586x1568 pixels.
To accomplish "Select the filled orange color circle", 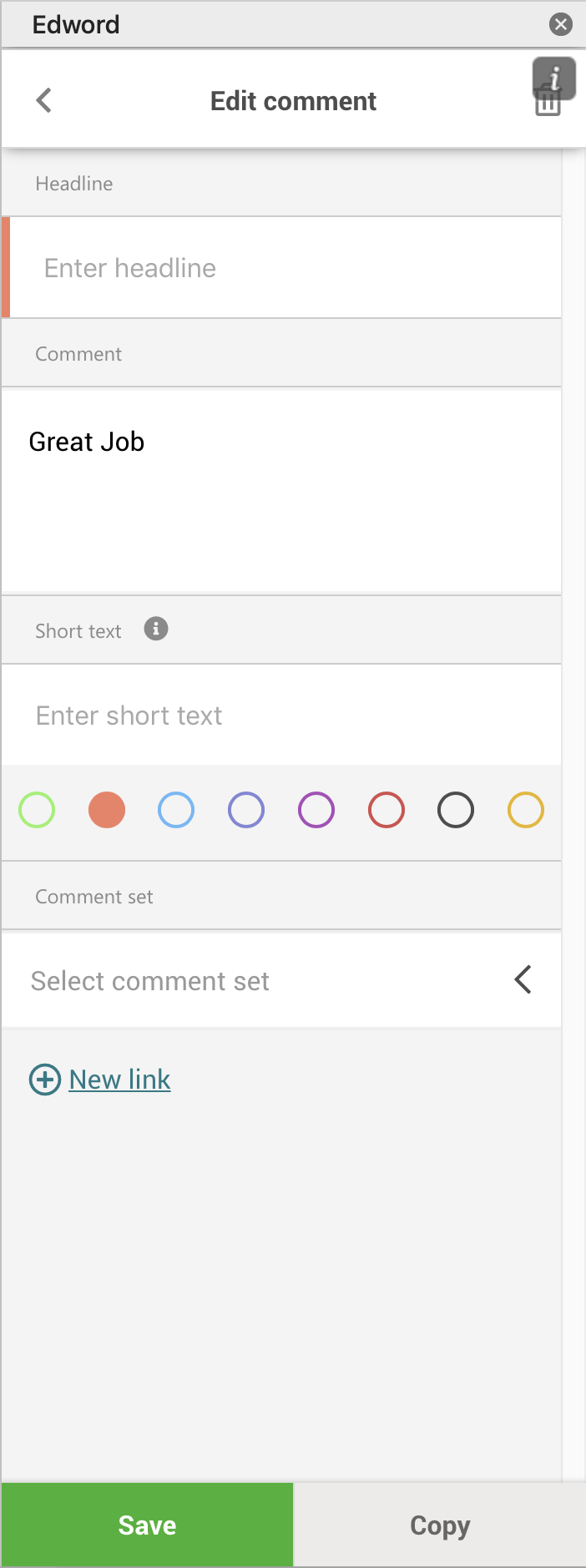I will (107, 810).
